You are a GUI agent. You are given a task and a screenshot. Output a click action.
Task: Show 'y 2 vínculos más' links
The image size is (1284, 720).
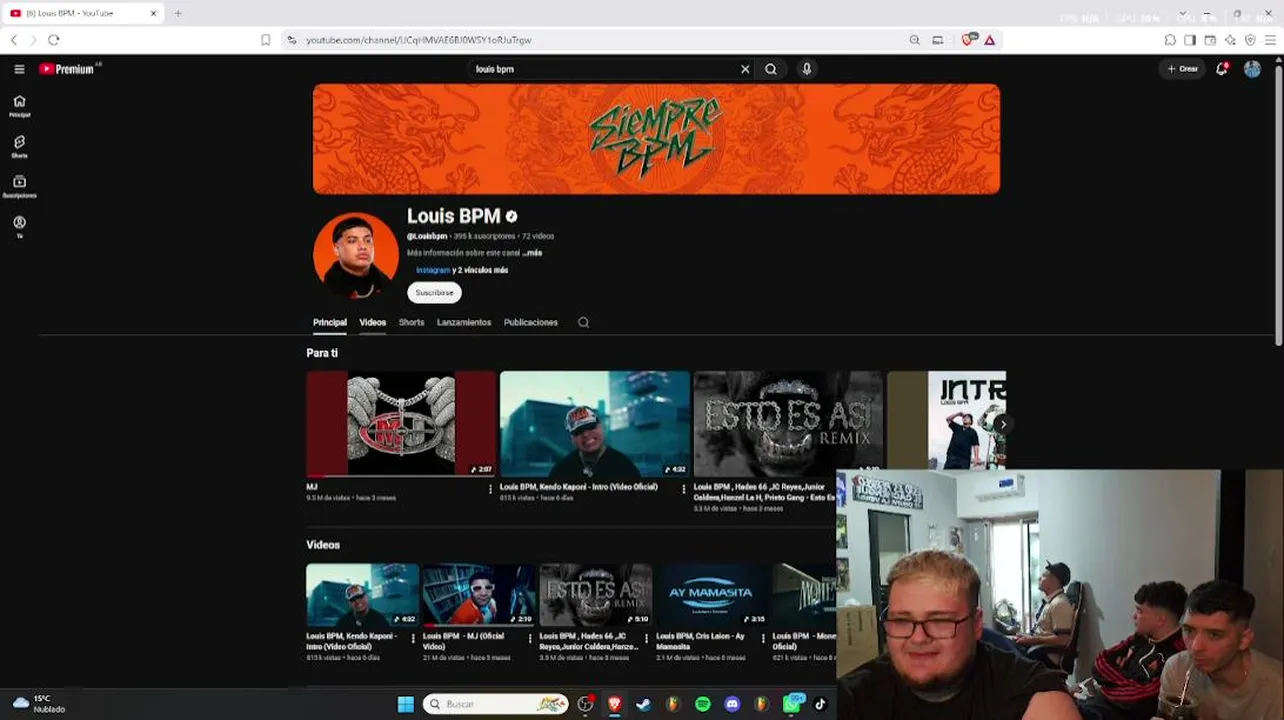pyautogui.click(x=481, y=270)
